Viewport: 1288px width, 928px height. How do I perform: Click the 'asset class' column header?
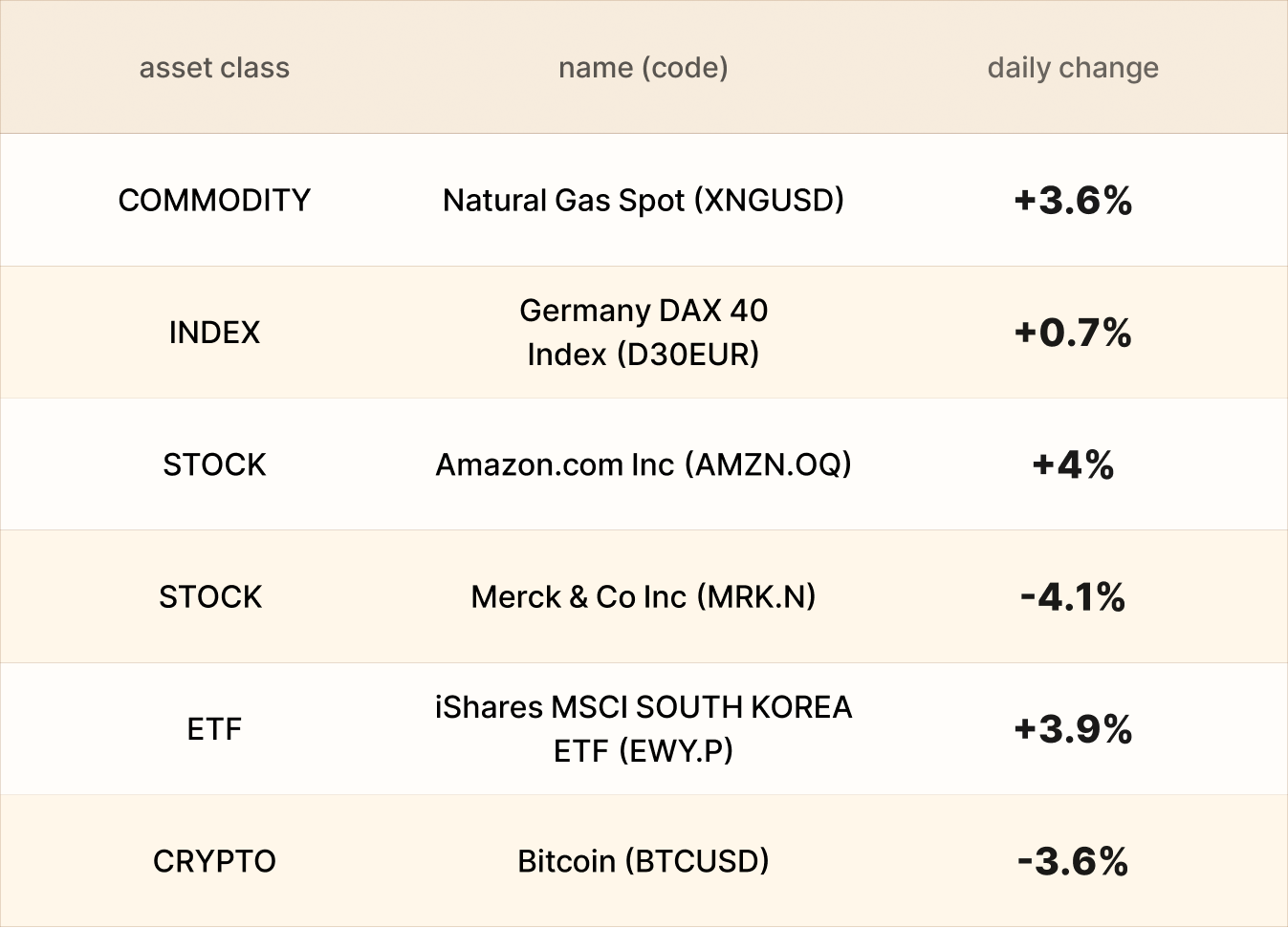[214, 68]
